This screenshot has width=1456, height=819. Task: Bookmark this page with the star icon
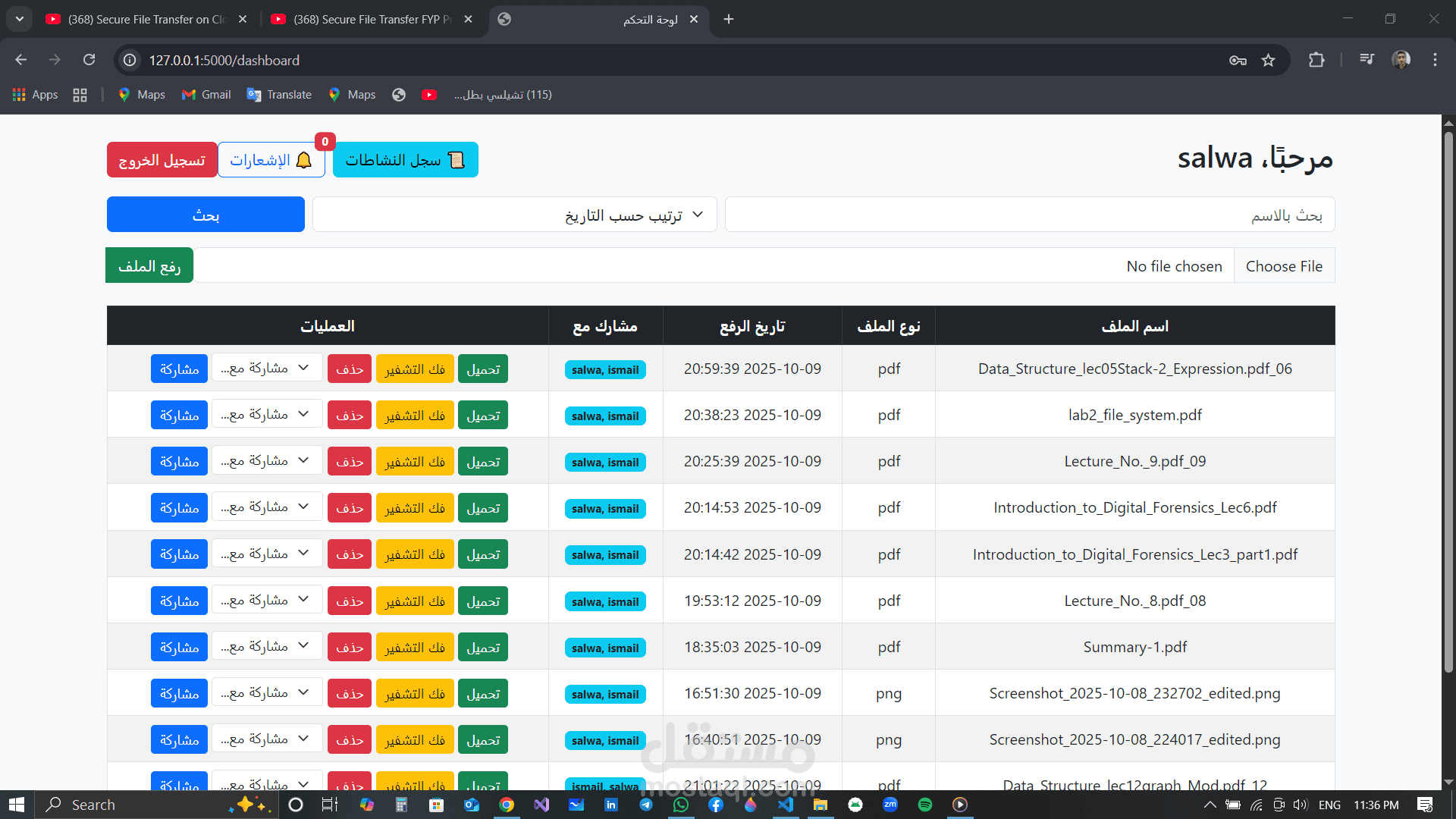pyautogui.click(x=1268, y=60)
